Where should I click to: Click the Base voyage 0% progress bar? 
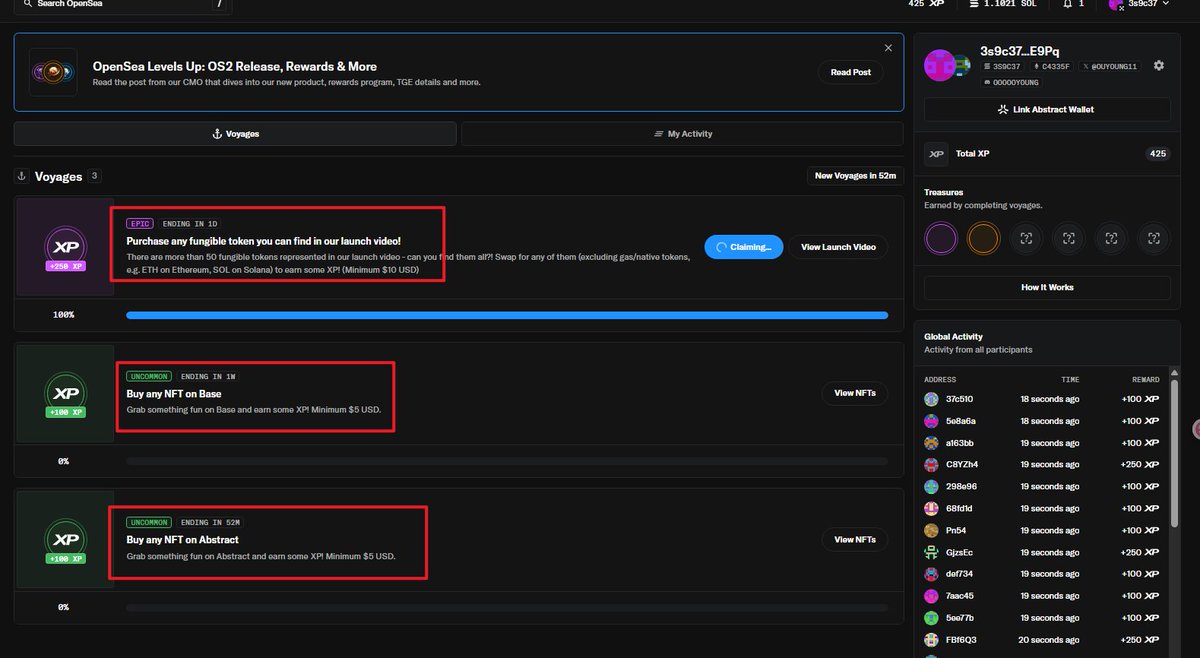507,461
